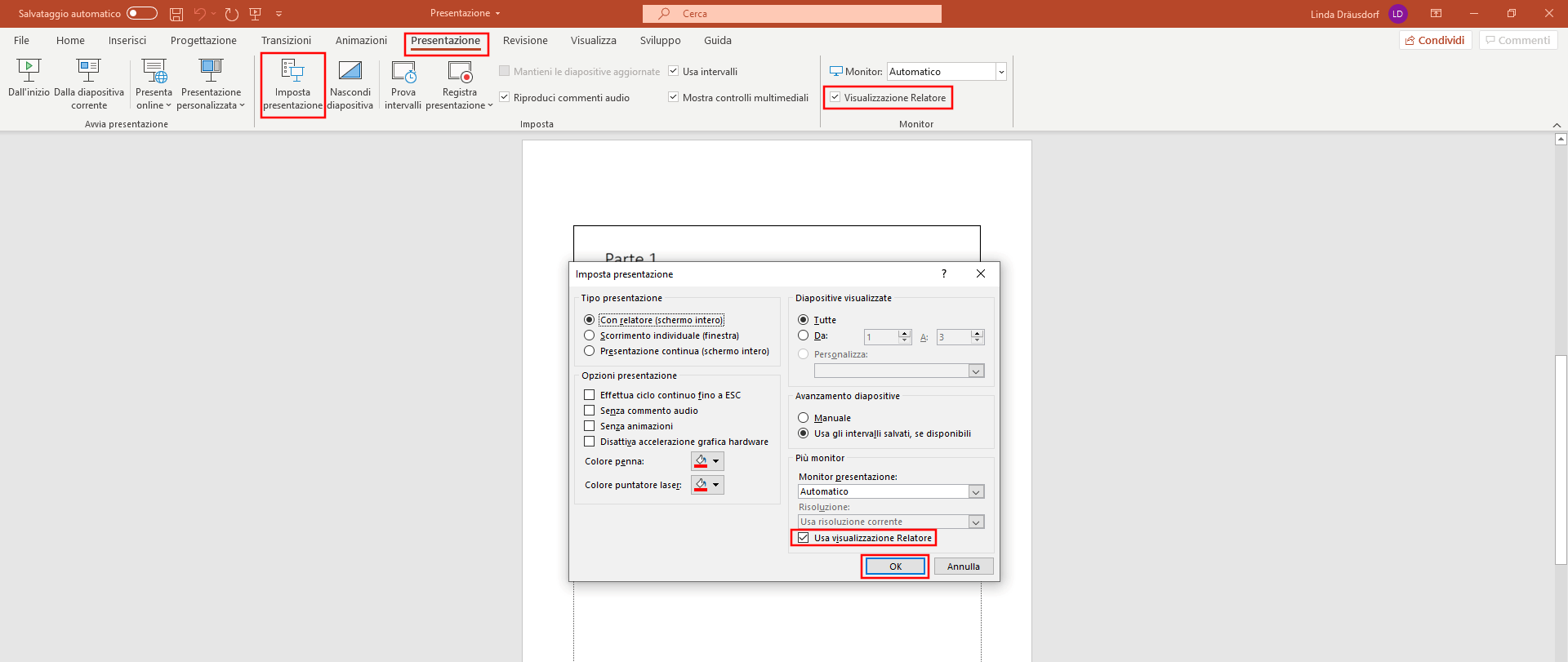Uncheck Usa intervalli checkbox
This screenshot has height=662, width=1568.
click(674, 71)
